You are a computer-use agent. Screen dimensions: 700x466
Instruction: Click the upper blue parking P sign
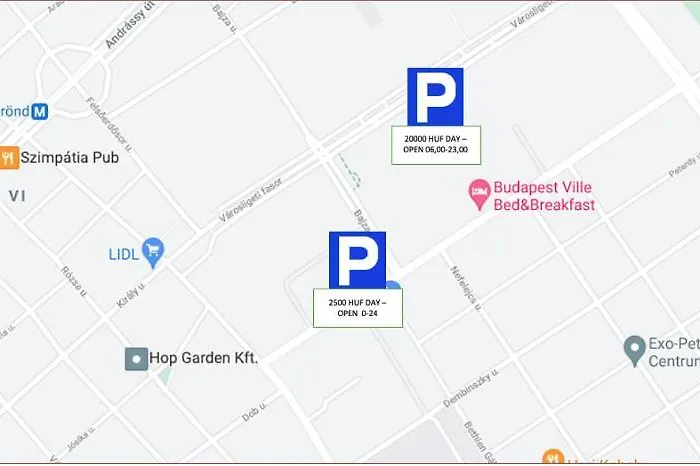(435, 97)
